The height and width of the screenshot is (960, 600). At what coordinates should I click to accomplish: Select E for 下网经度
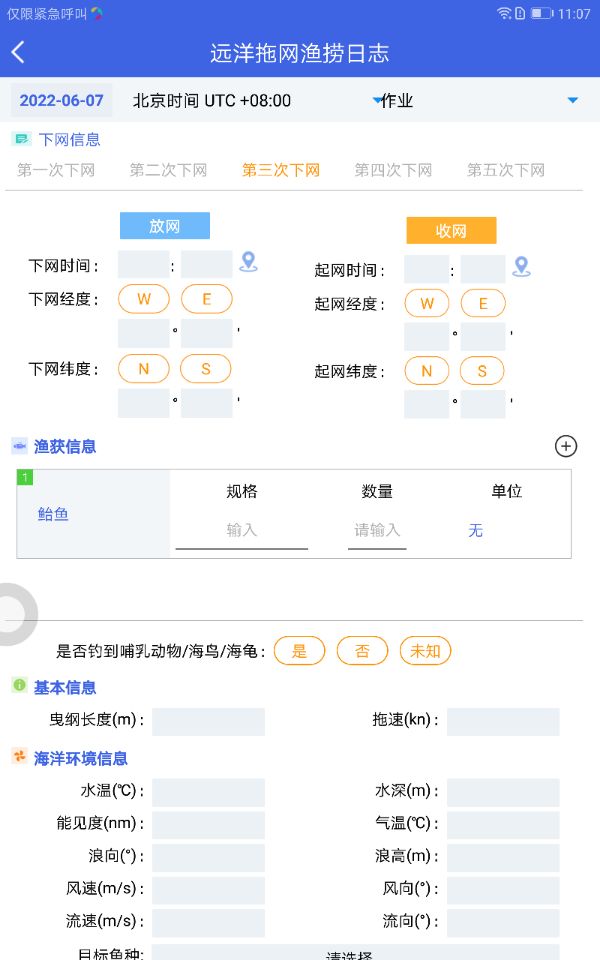point(206,298)
